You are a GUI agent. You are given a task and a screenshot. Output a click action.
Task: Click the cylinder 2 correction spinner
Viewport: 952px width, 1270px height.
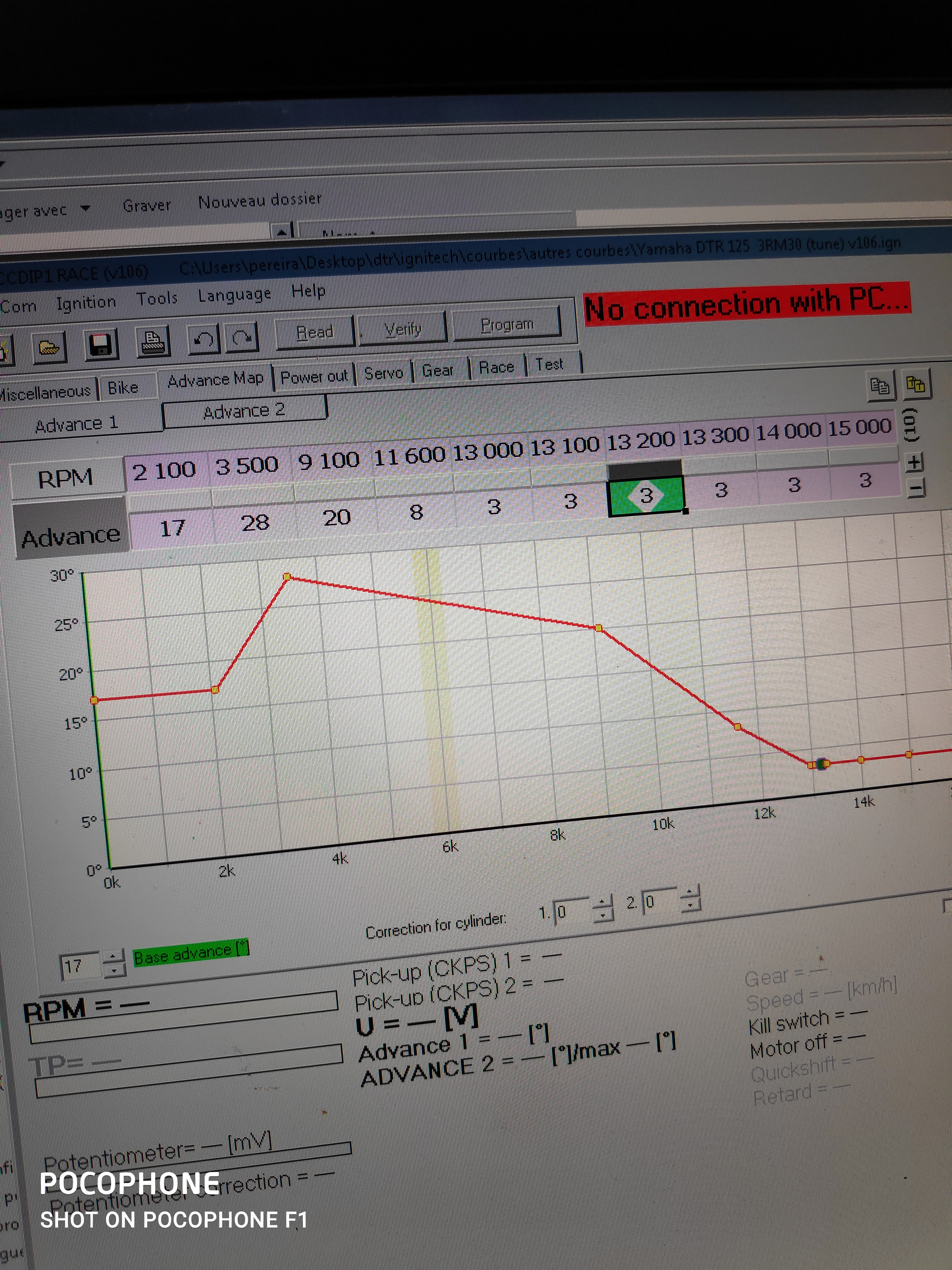(690, 899)
